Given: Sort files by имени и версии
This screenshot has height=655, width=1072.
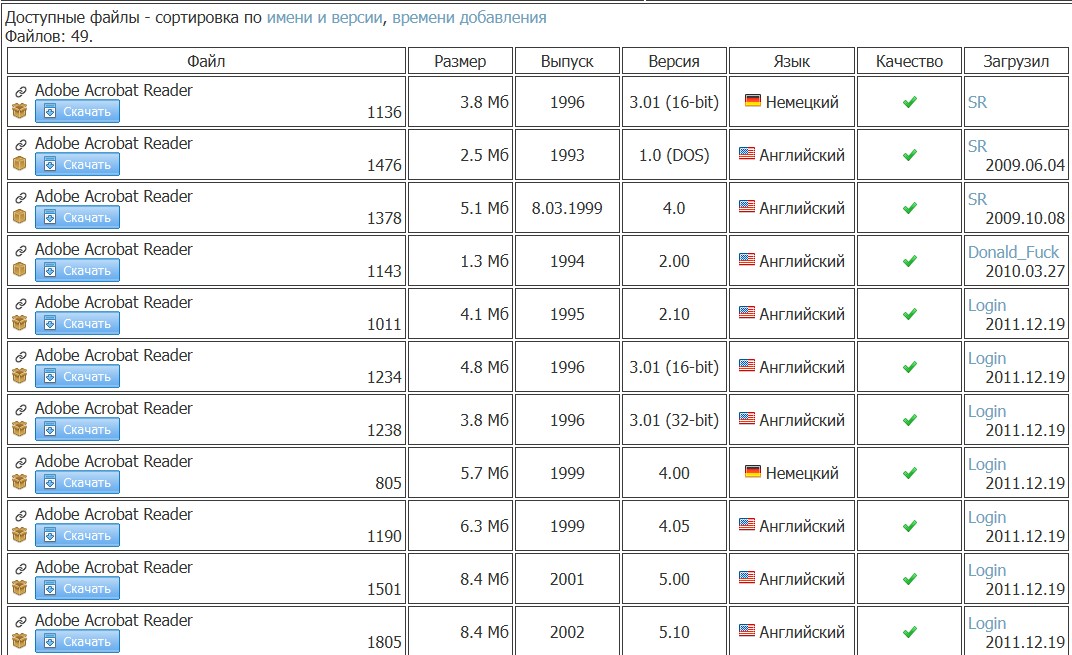Looking at the screenshot, I should coord(324,18).
